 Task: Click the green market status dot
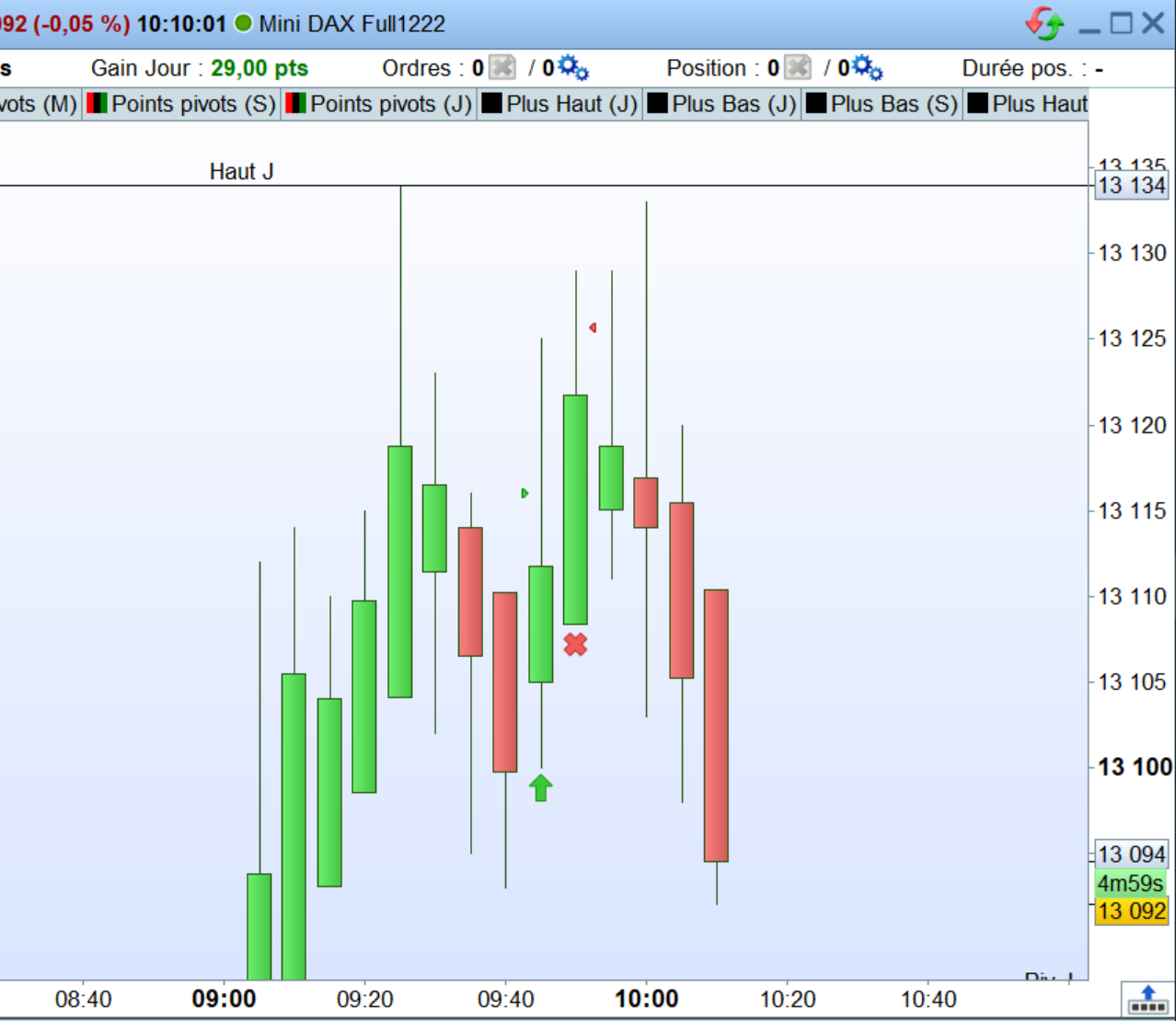[244, 23]
